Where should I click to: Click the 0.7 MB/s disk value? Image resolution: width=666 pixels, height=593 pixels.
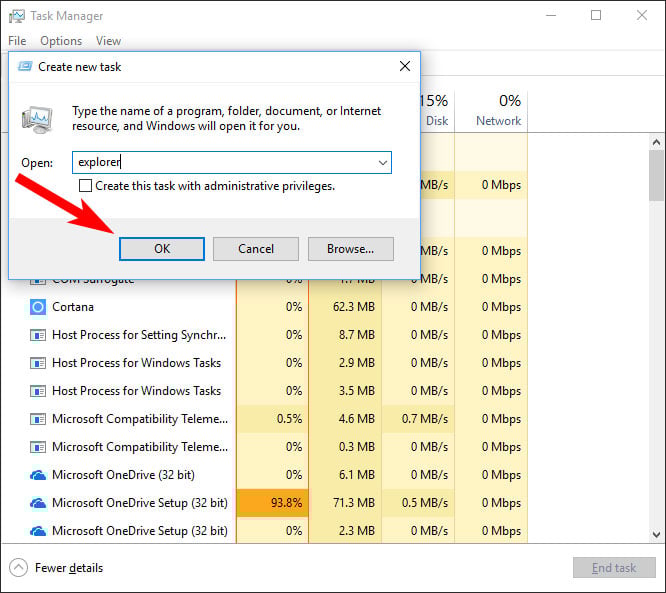pyautogui.click(x=425, y=419)
